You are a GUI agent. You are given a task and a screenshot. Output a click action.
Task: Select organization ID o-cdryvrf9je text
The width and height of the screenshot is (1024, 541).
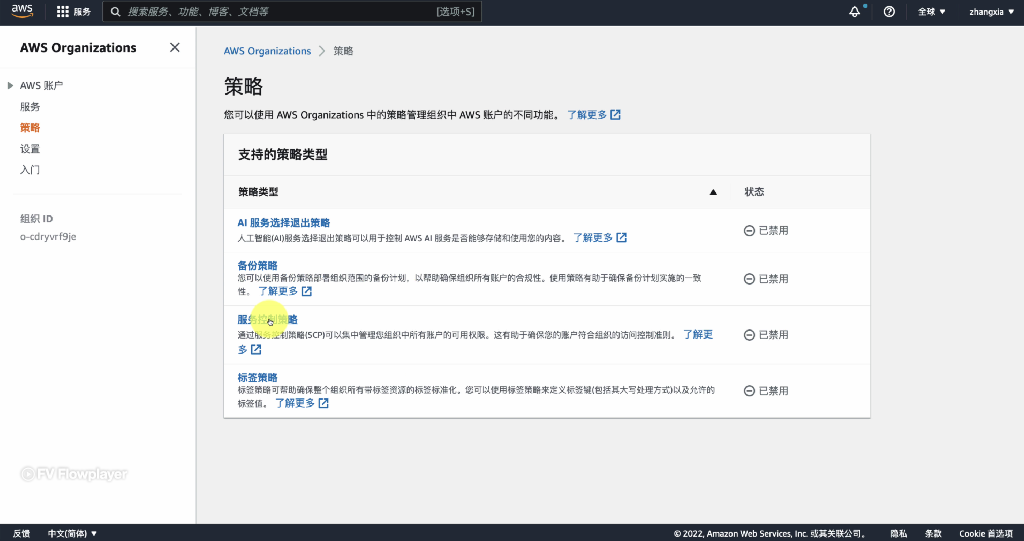click(48, 237)
